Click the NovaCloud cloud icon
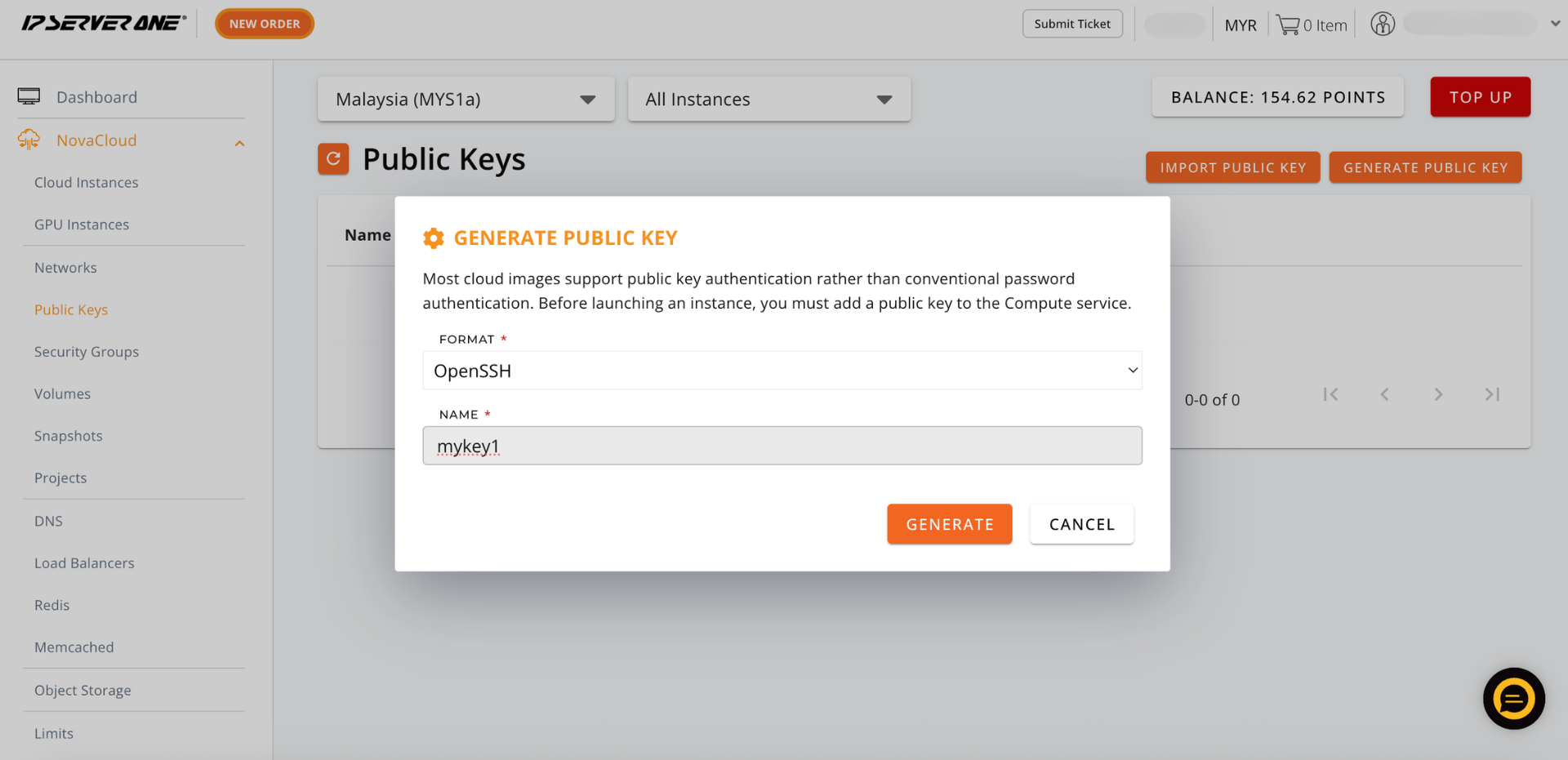 click(x=29, y=140)
